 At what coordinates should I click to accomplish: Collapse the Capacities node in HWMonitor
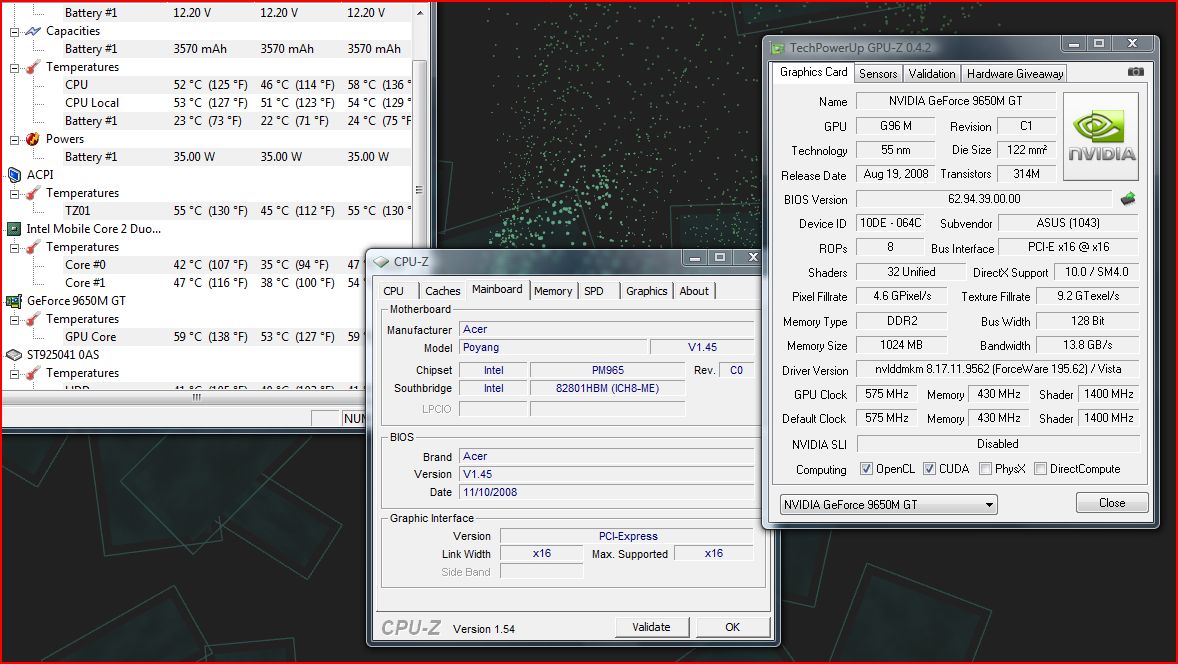click(x=14, y=32)
